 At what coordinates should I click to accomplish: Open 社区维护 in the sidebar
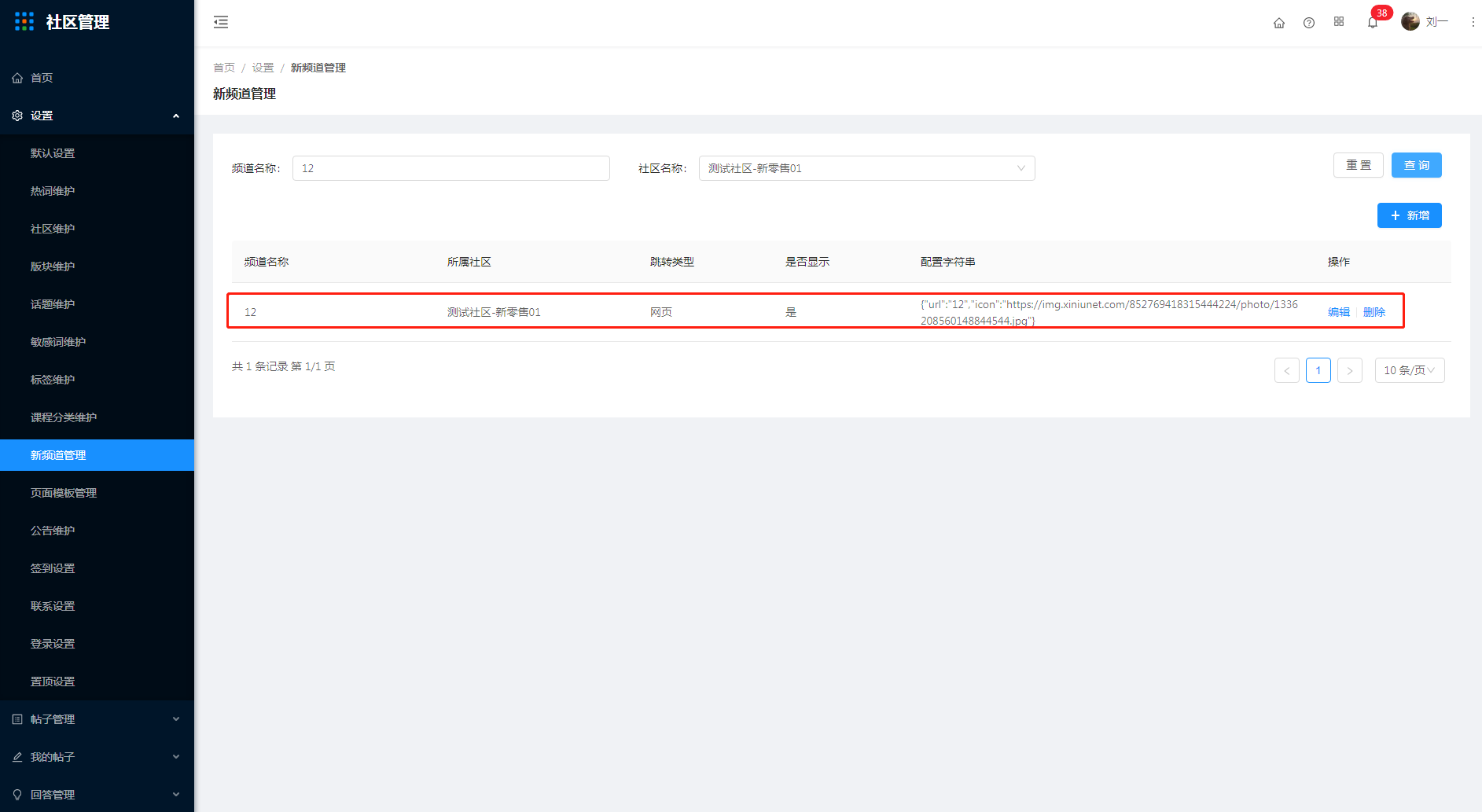[x=97, y=229]
